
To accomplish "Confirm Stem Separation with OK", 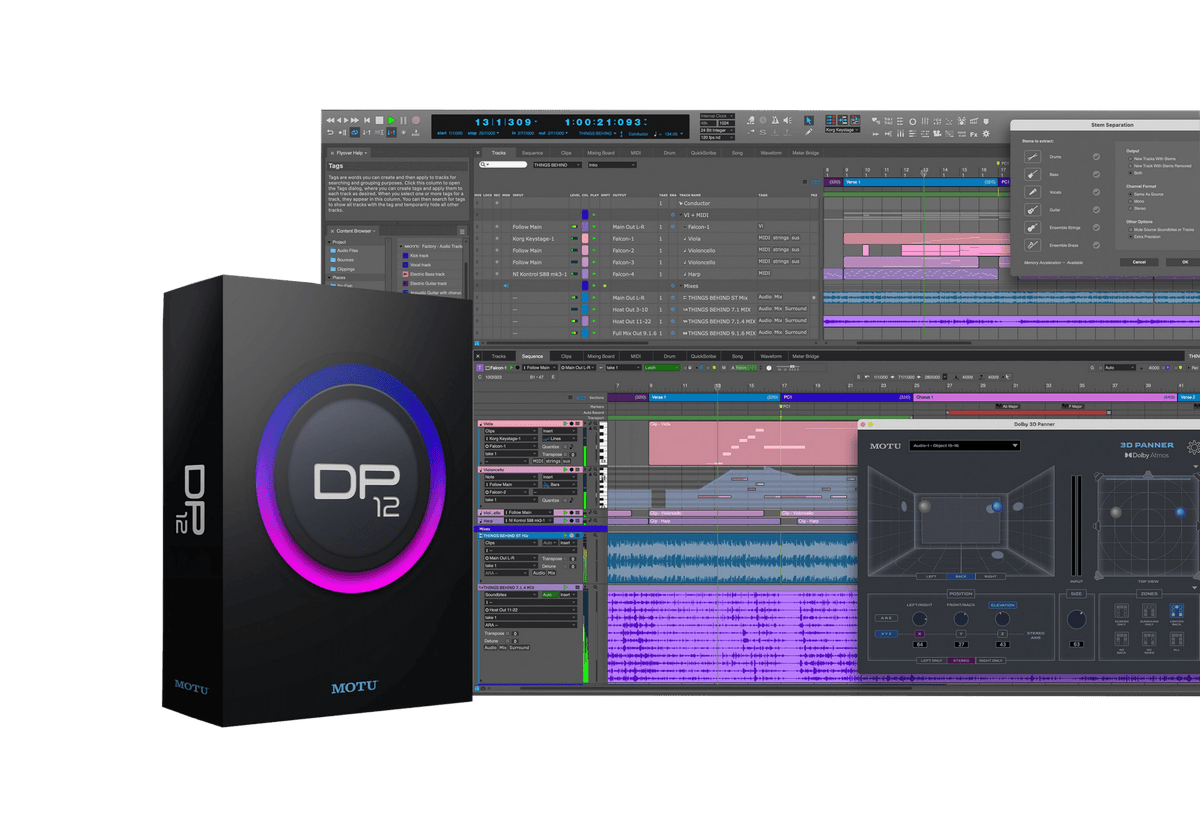I will 1184,262.
